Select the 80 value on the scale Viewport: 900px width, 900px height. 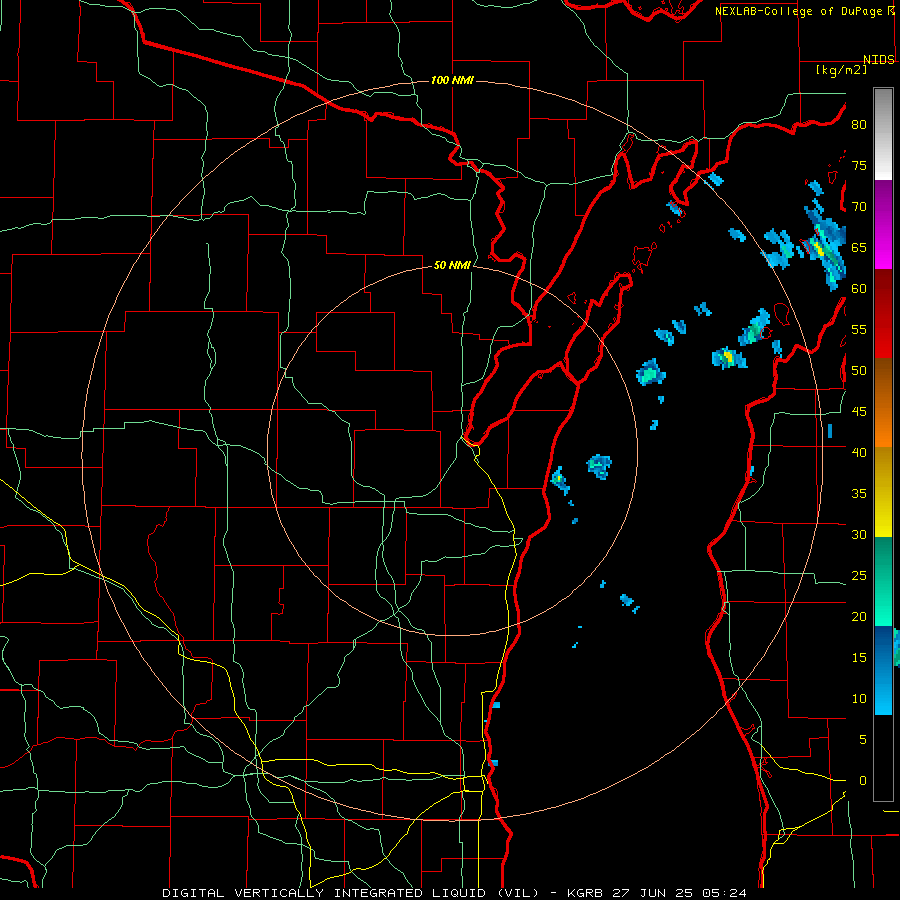859,125
